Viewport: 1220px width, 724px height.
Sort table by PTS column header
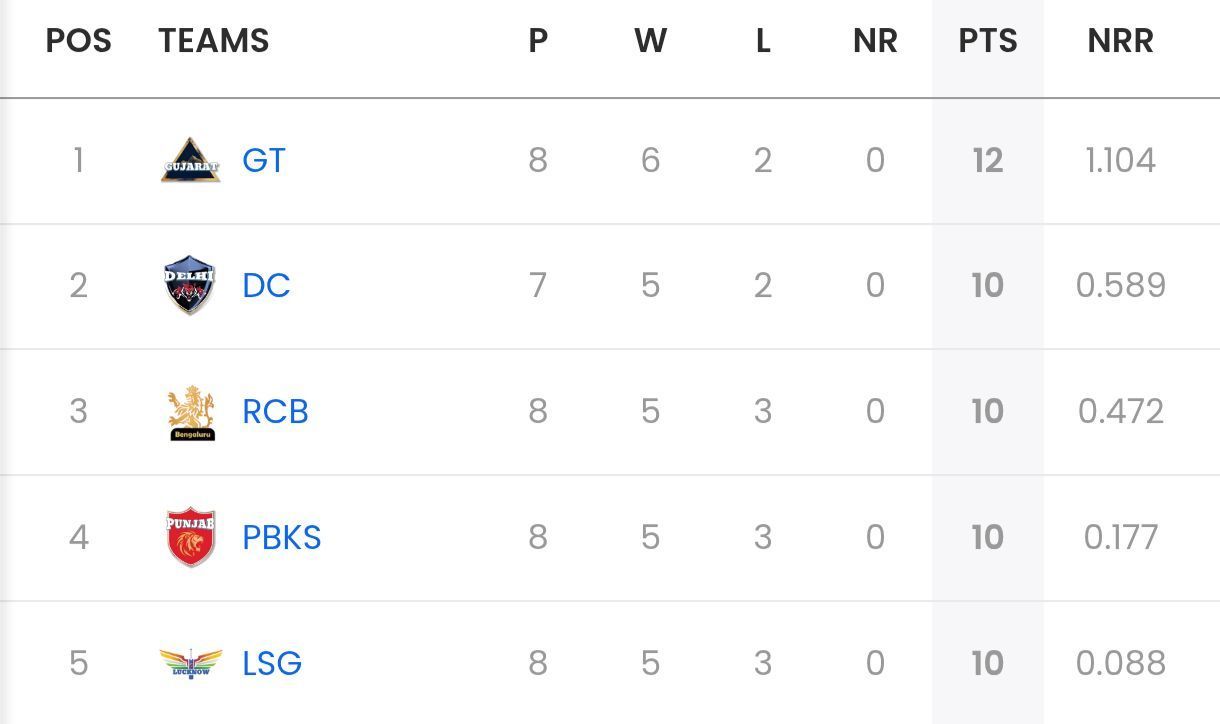988,41
